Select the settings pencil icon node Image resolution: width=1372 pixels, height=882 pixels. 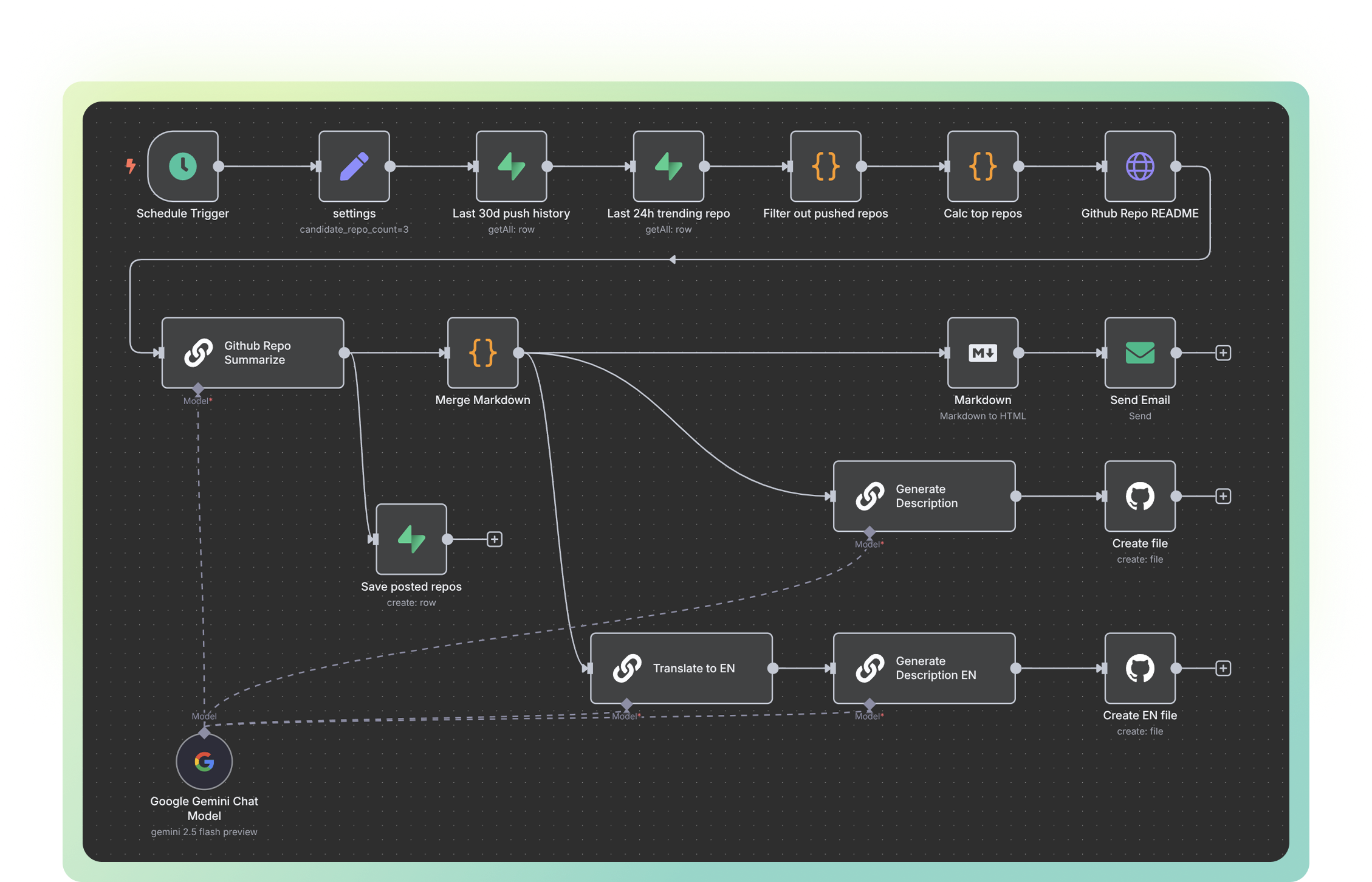[x=354, y=166]
